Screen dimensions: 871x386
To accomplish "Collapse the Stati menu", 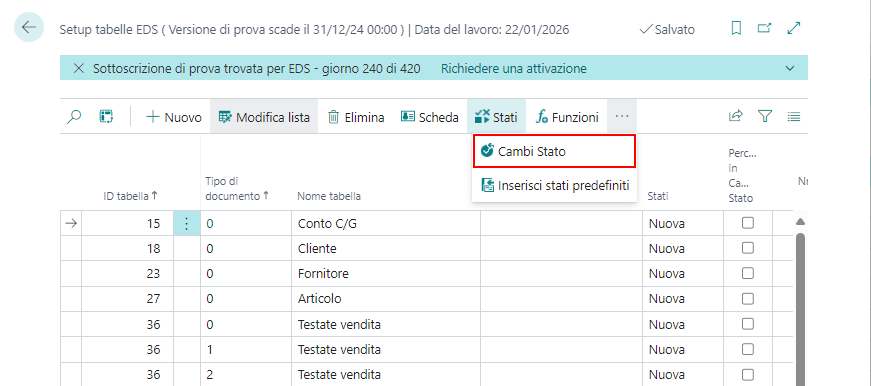I will pos(496,117).
